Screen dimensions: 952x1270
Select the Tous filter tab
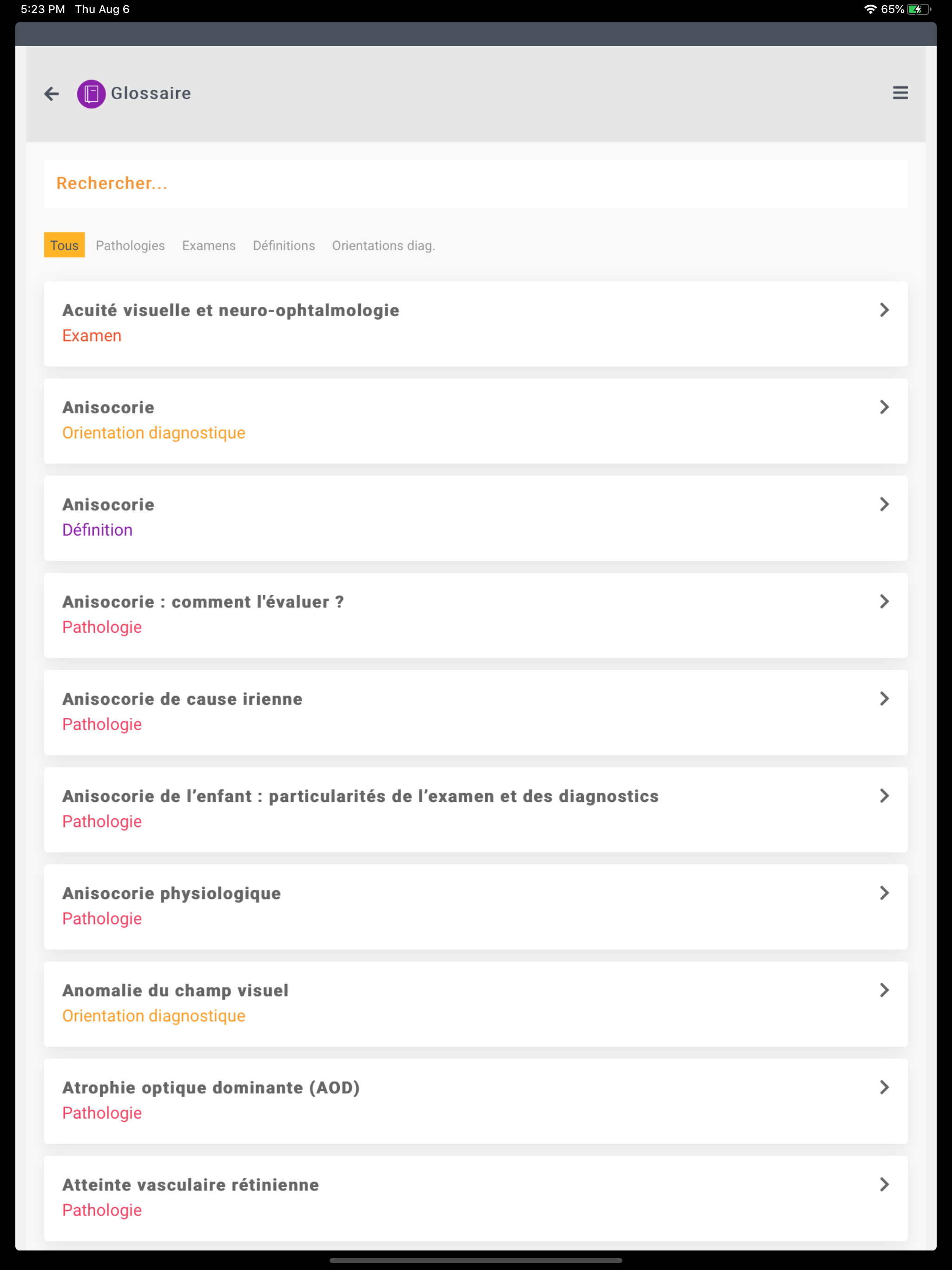(64, 245)
